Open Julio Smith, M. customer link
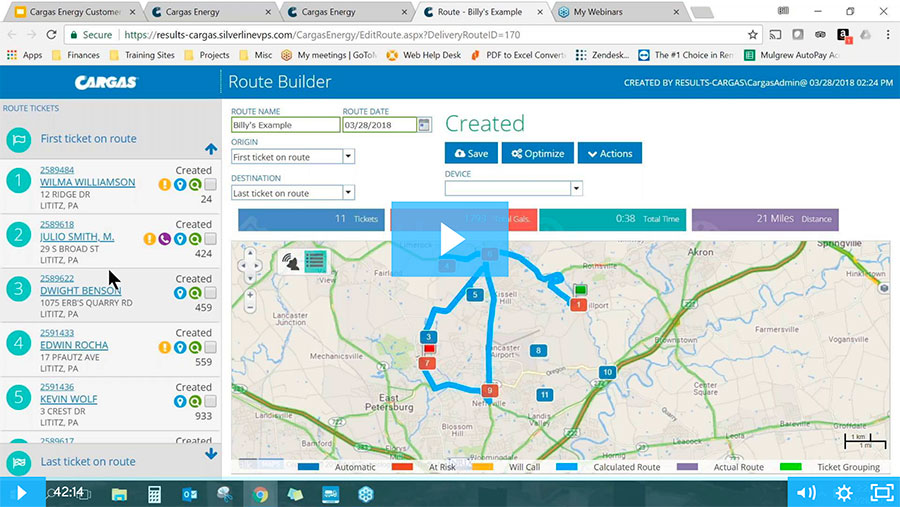Image resolution: width=900 pixels, height=507 pixels. point(77,237)
